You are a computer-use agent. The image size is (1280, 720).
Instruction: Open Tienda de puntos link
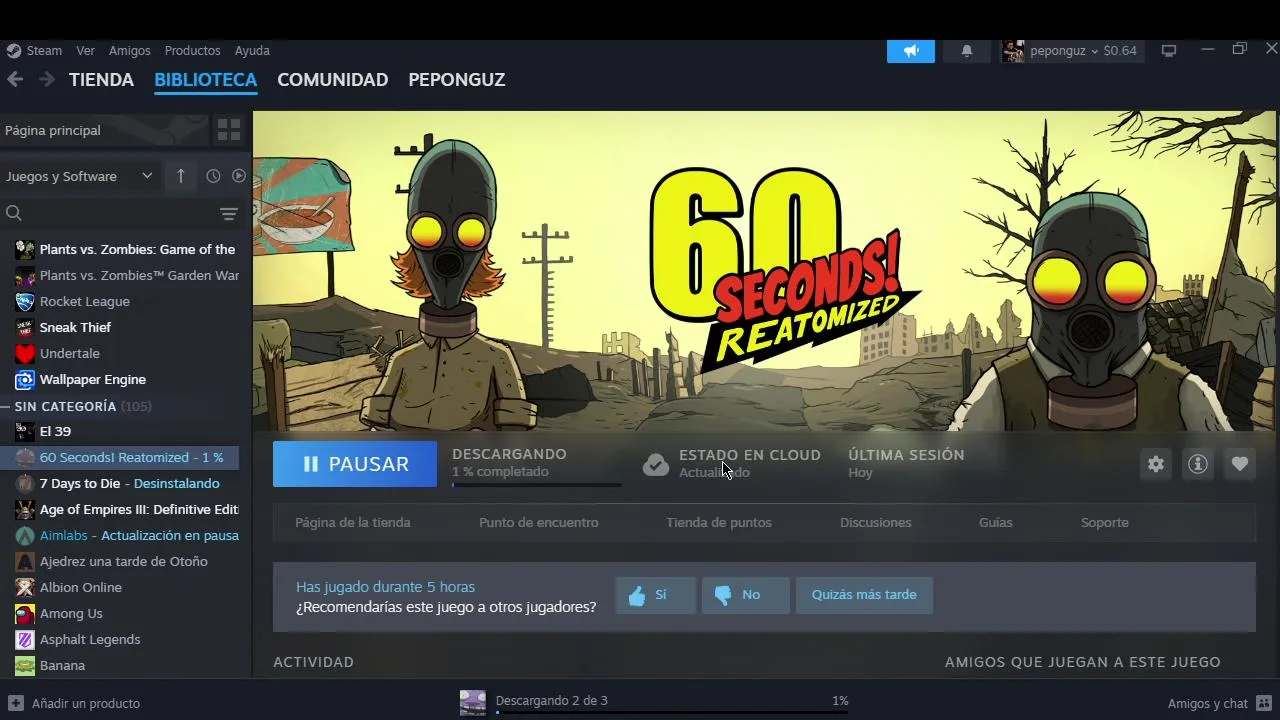(719, 522)
